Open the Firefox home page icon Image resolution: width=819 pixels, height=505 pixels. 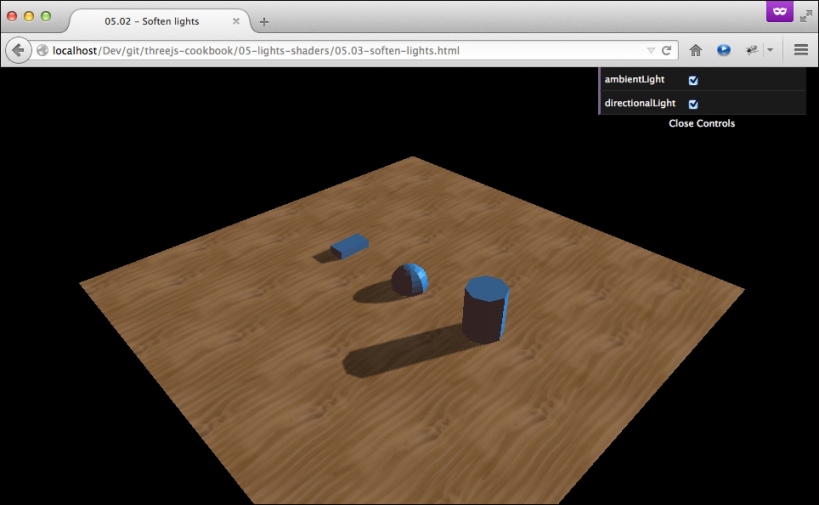(x=695, y=50)
